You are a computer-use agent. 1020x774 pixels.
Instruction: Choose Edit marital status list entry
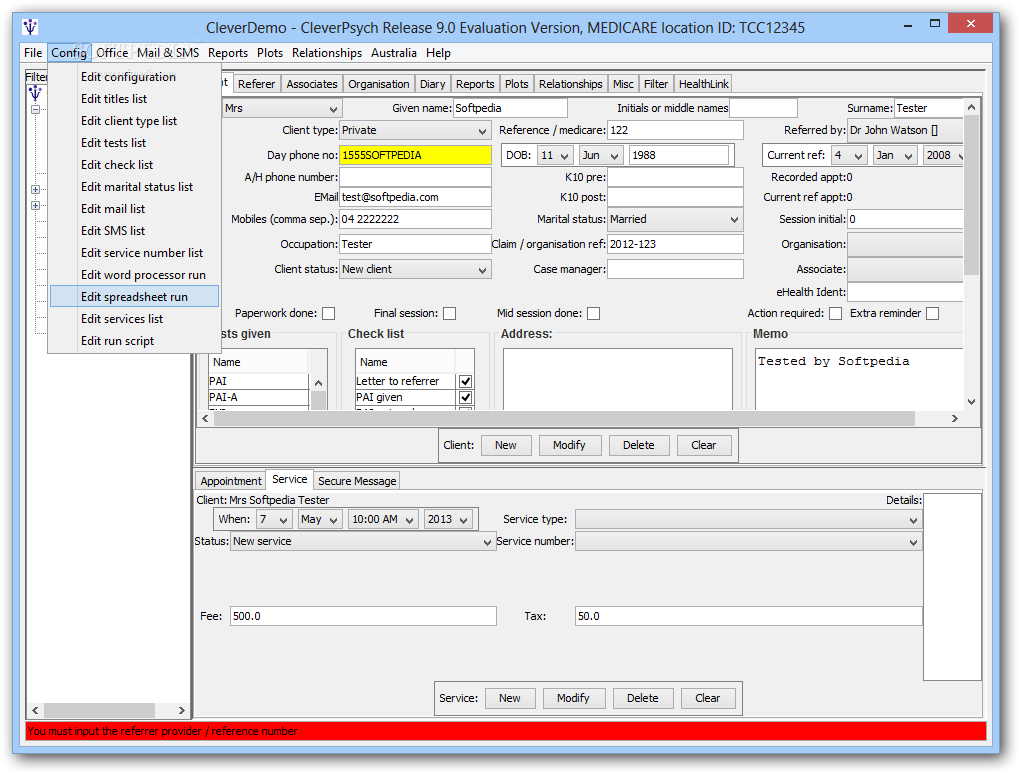point(137,187)
